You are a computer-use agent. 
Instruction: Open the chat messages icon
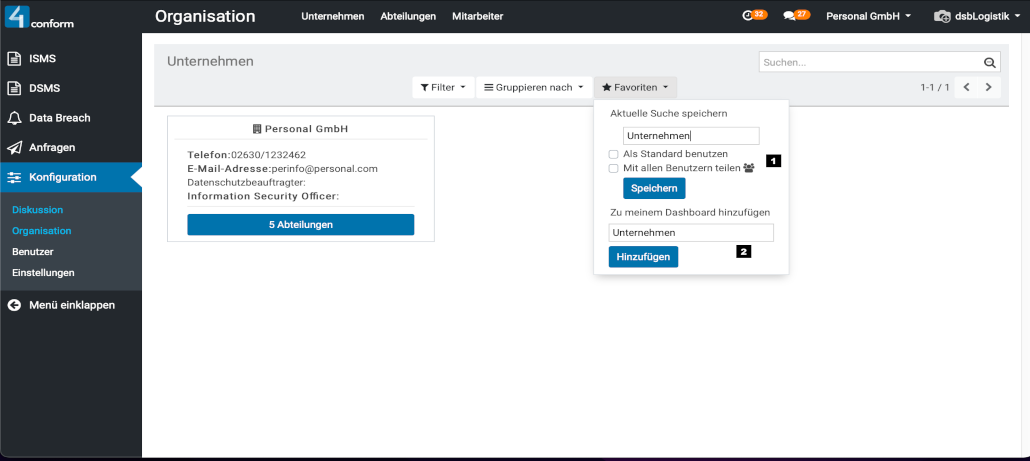point(791,16)
